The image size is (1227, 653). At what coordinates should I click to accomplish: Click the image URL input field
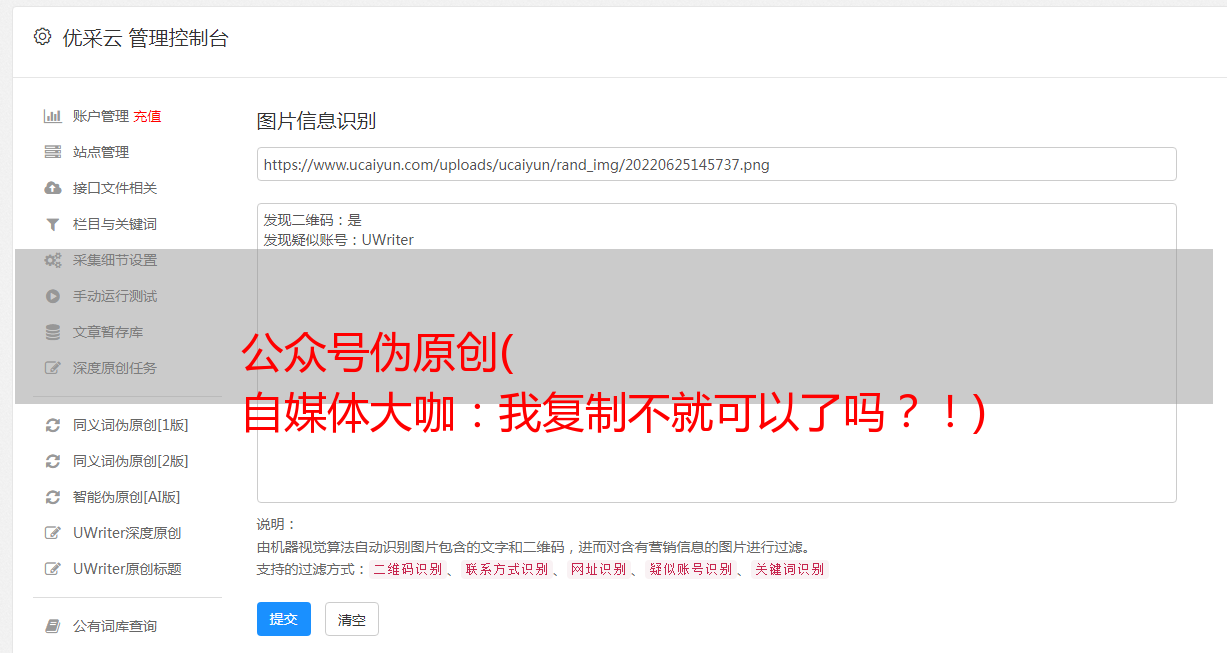[716, 164]
